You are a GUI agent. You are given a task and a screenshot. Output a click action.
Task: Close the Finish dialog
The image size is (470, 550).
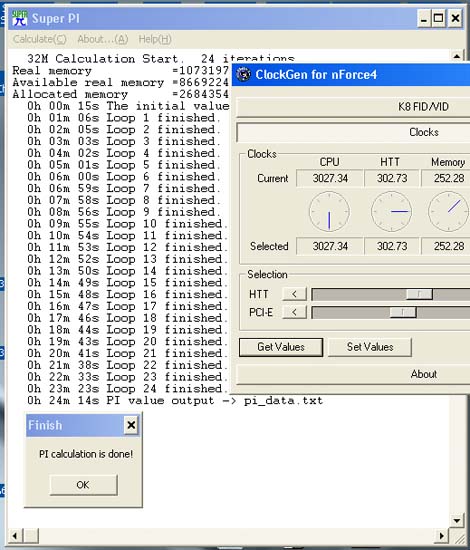click(131, 425)
